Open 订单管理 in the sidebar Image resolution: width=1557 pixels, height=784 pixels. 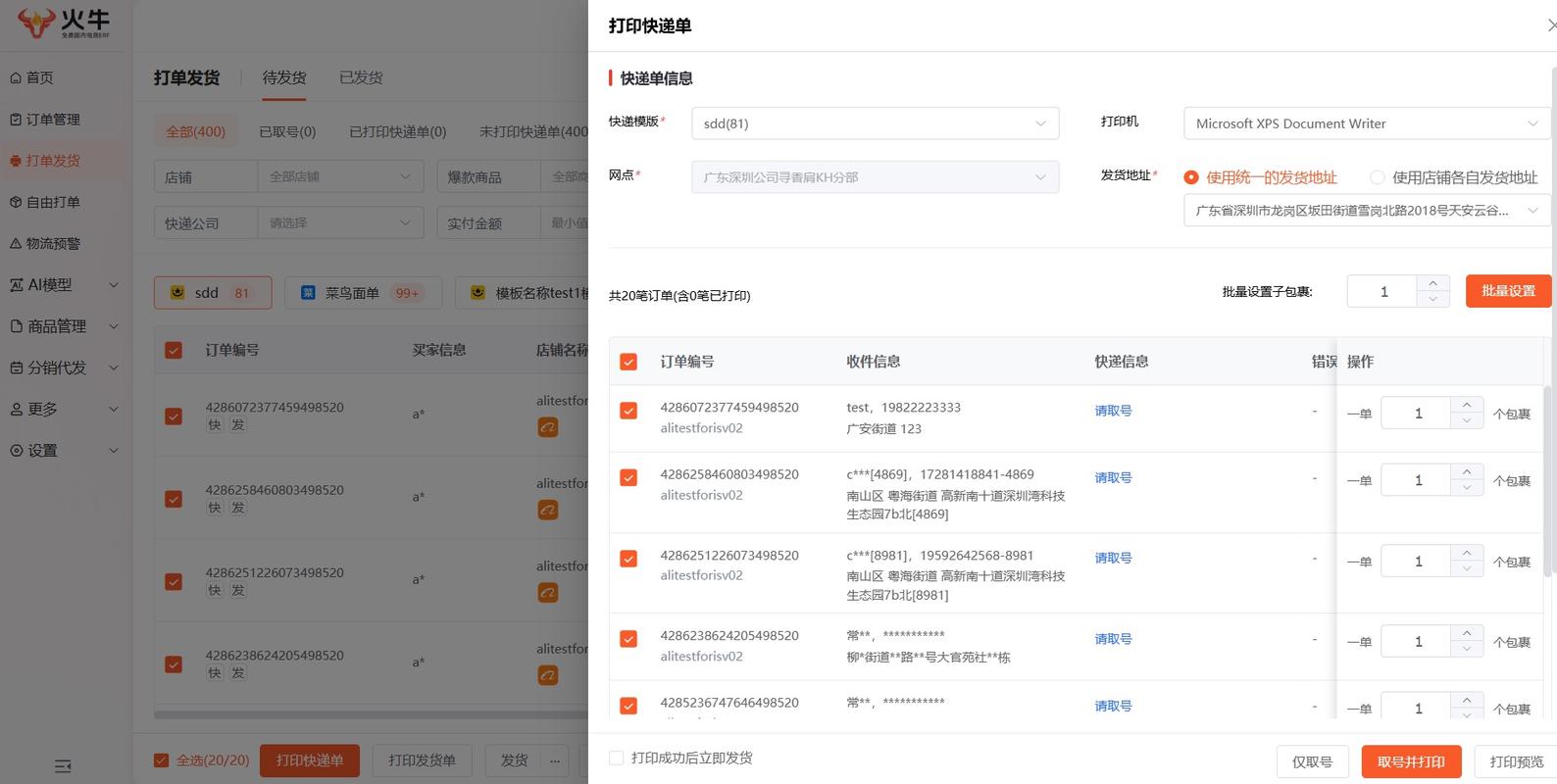point(45,119)
